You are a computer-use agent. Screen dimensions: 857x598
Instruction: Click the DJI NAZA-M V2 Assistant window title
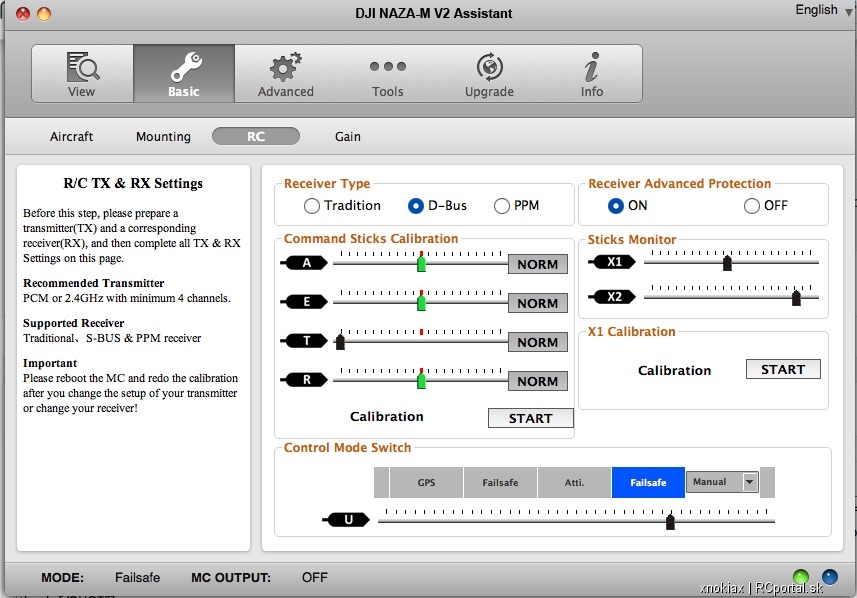433,13
